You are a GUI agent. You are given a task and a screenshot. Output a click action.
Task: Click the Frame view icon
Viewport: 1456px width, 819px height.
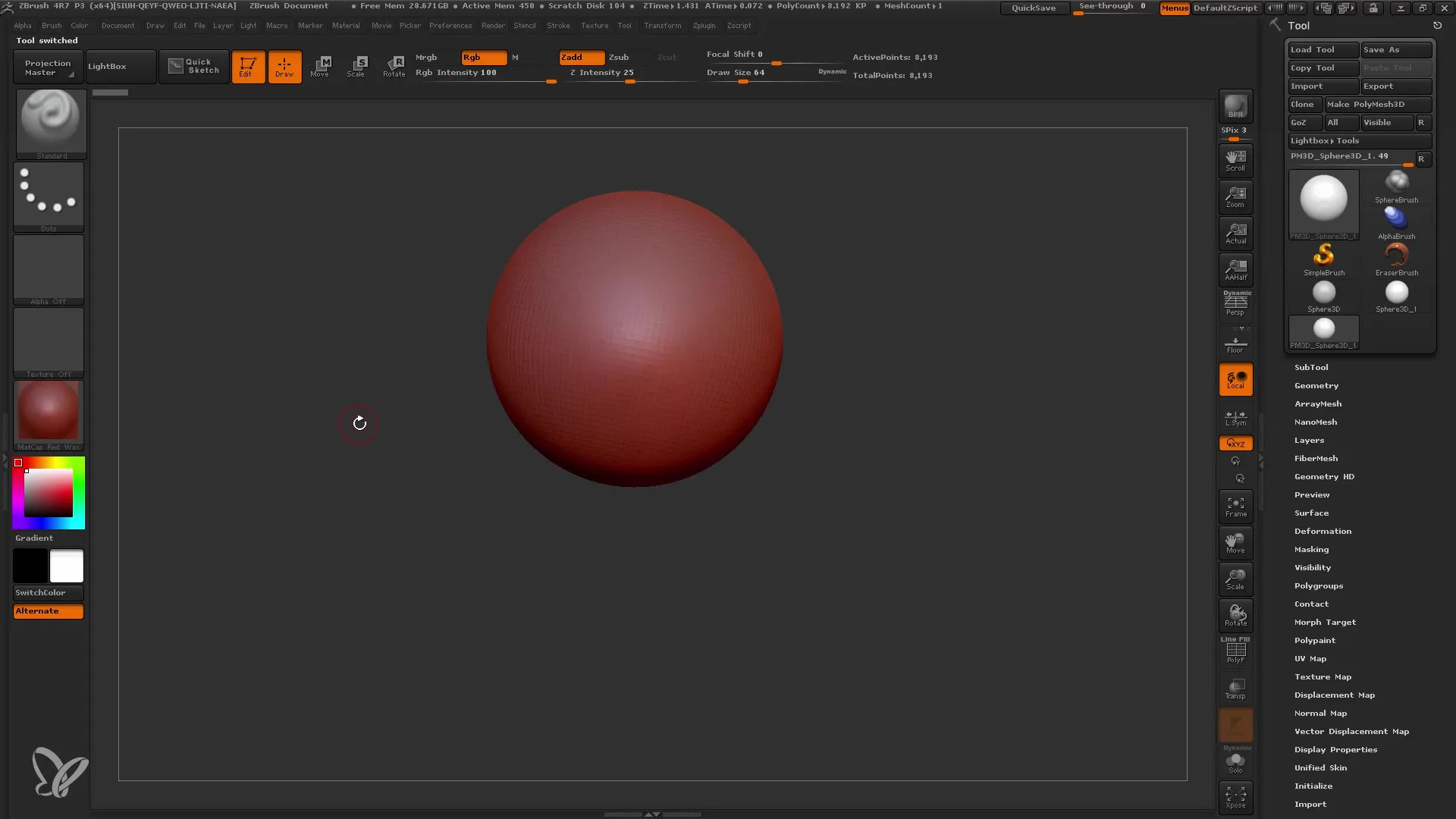coord(1235,506)
